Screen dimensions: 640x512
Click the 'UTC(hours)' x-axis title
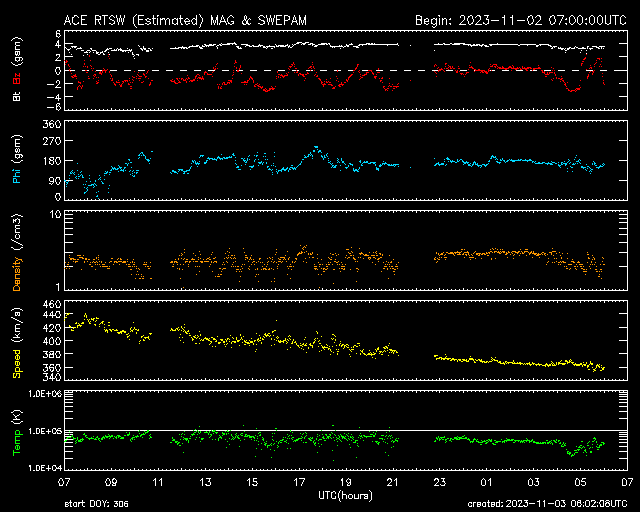click(346, 496)
